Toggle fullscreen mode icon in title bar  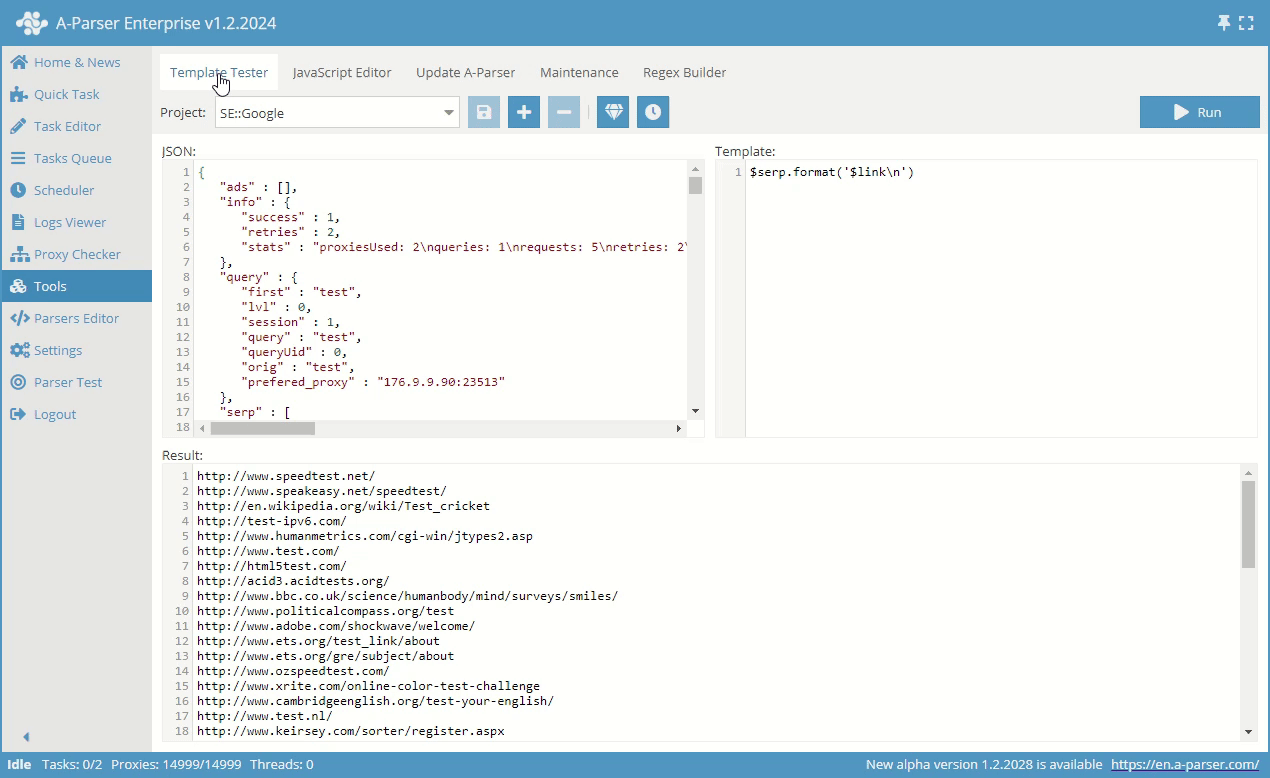pos(1246,23)
